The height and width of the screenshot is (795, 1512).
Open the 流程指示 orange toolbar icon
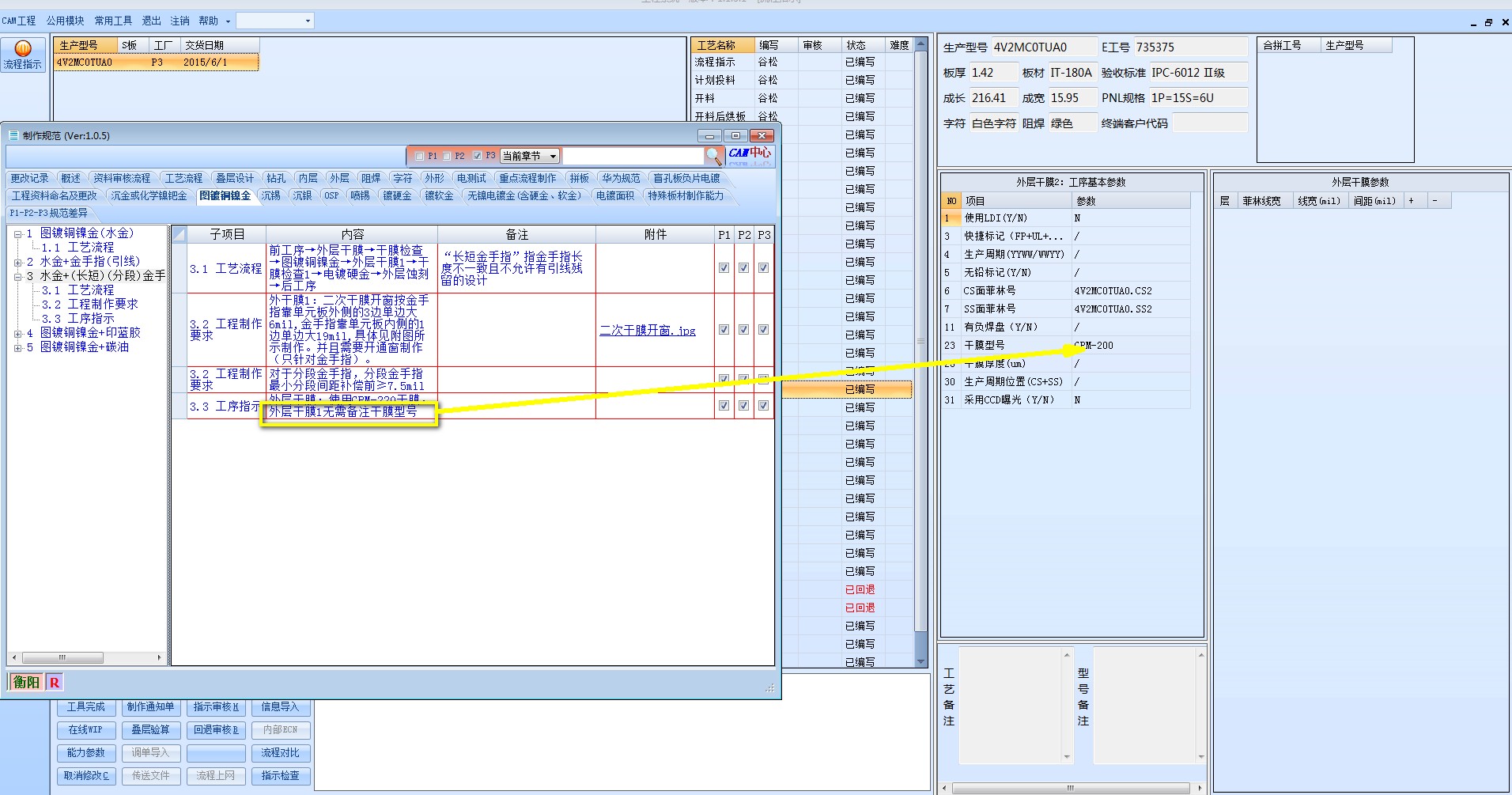click(23, 55)
